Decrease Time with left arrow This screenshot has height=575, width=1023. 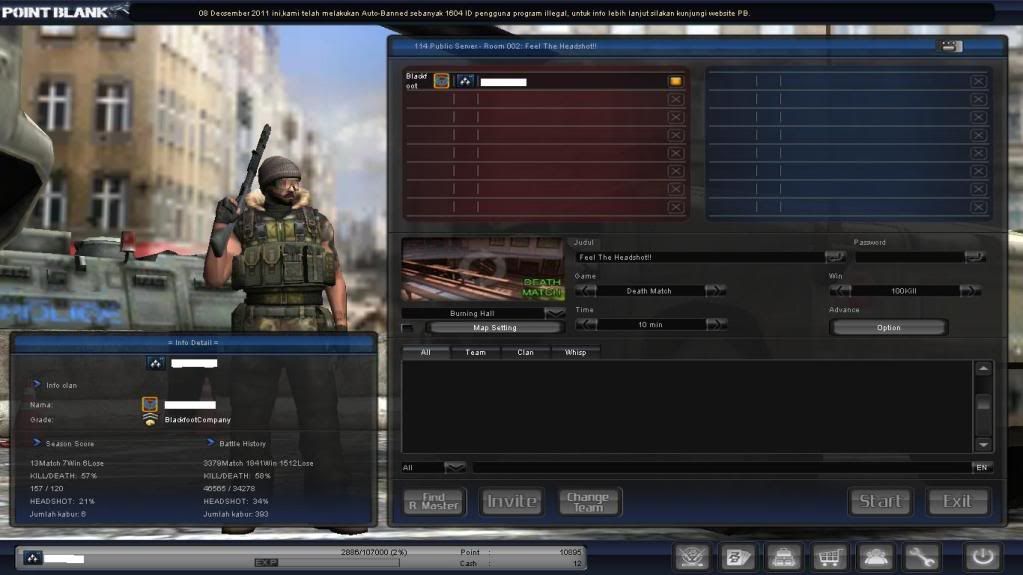click(x=586, y=324)
